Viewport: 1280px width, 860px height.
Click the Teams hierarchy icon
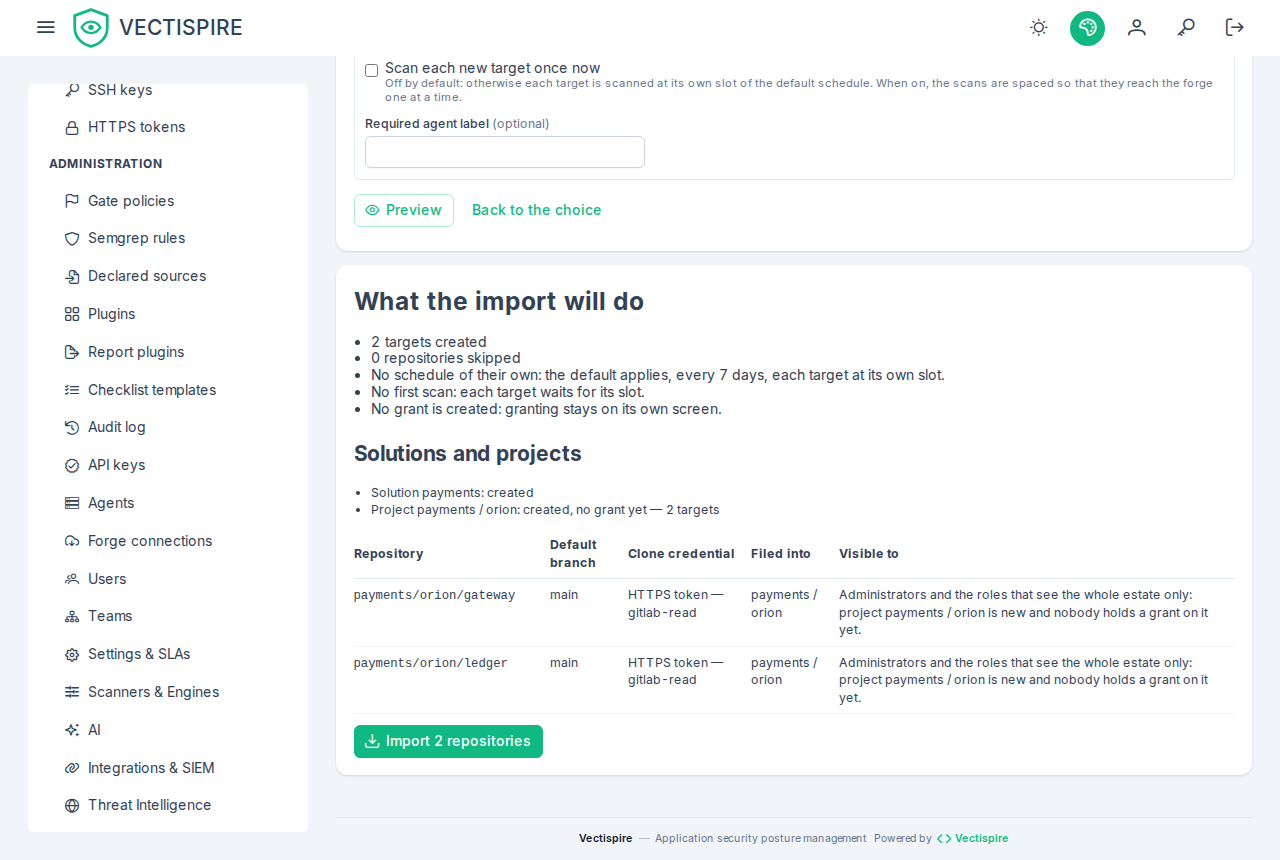[72, 617]
